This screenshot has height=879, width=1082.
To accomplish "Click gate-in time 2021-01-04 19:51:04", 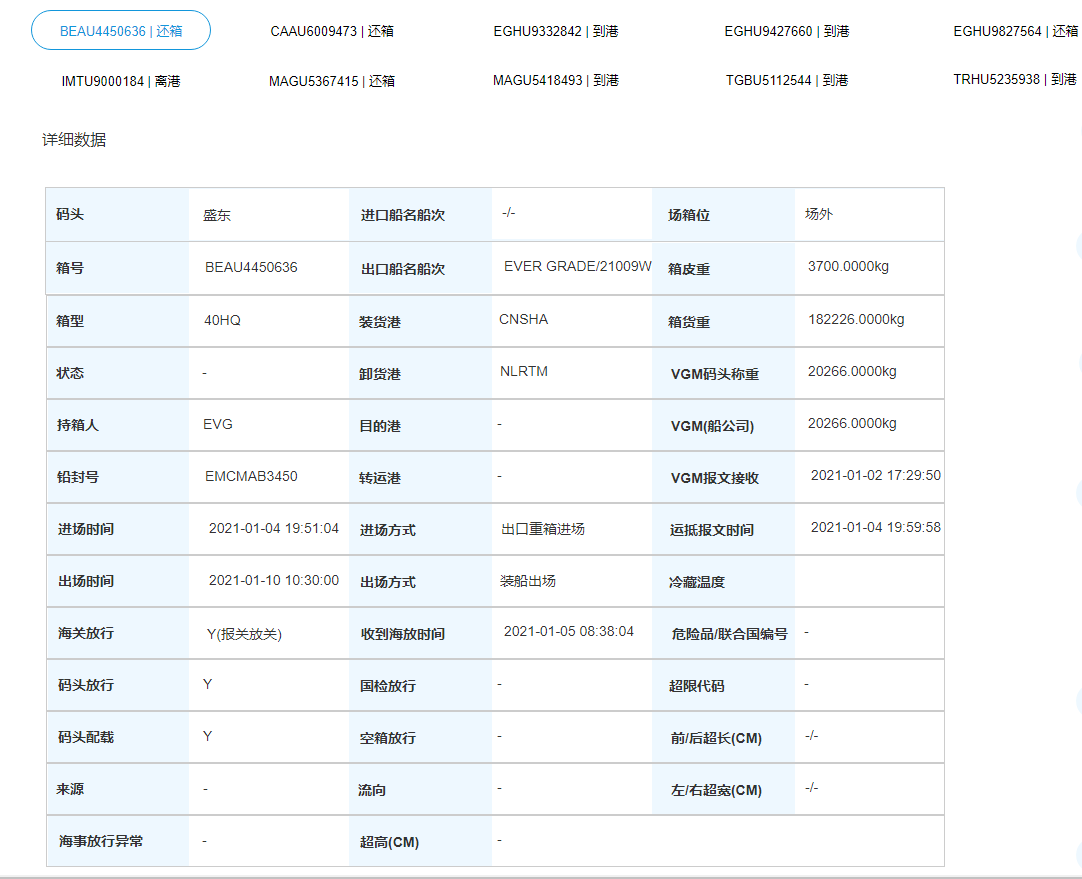I will point(274,529).
